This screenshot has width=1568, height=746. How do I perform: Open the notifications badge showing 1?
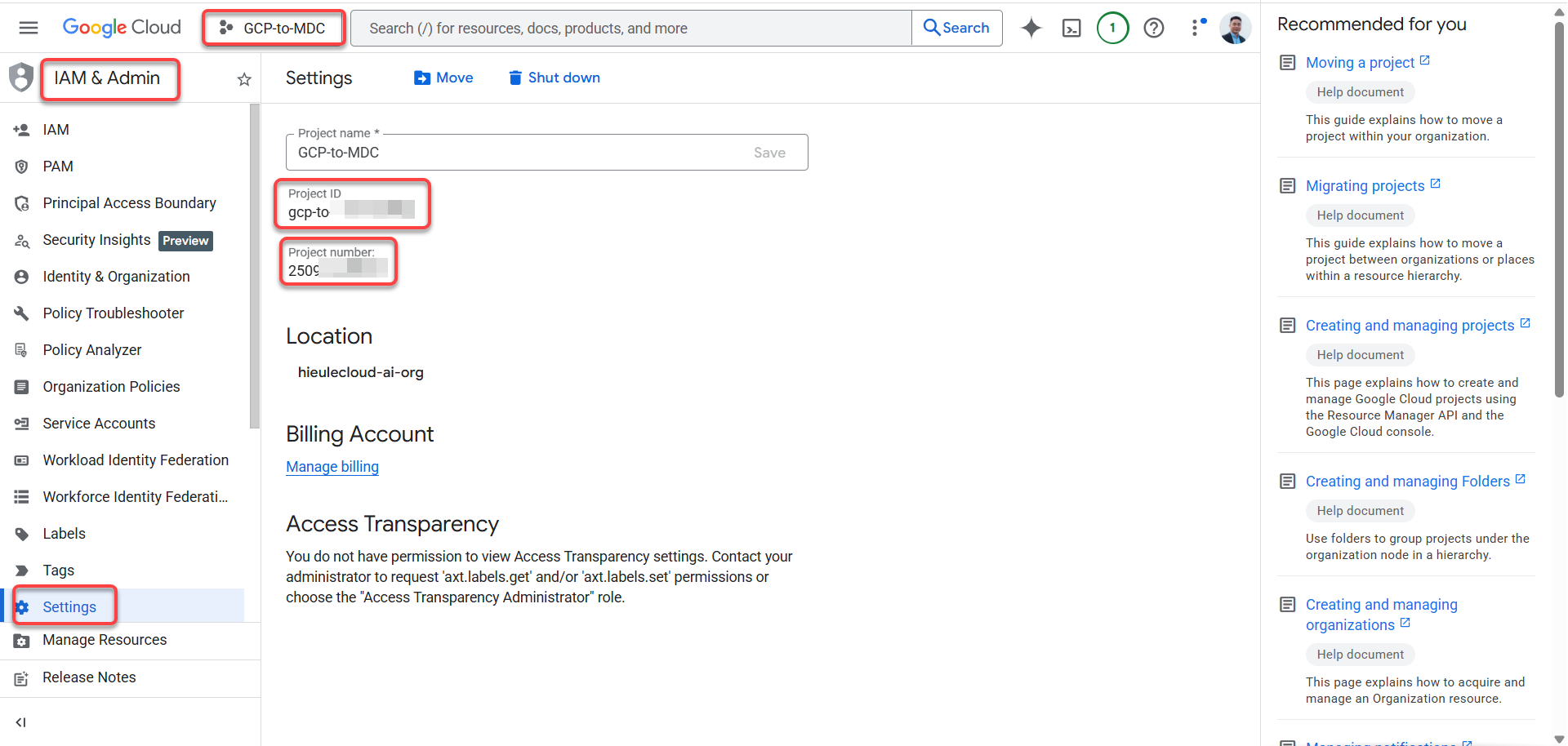coord(1112,28)
